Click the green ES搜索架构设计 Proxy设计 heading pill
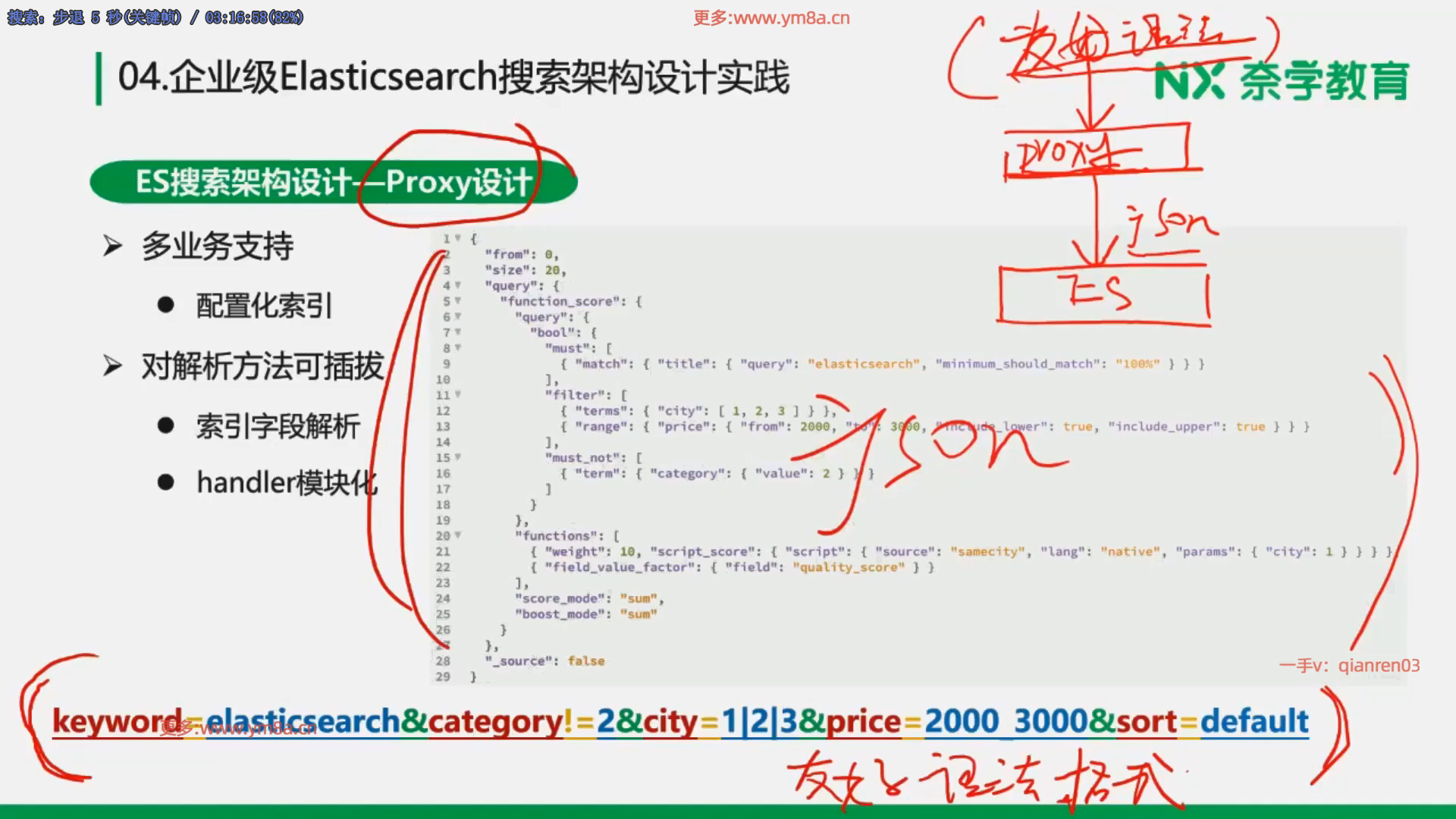Viewport: 1456px width, 819px height. (334, 182)
